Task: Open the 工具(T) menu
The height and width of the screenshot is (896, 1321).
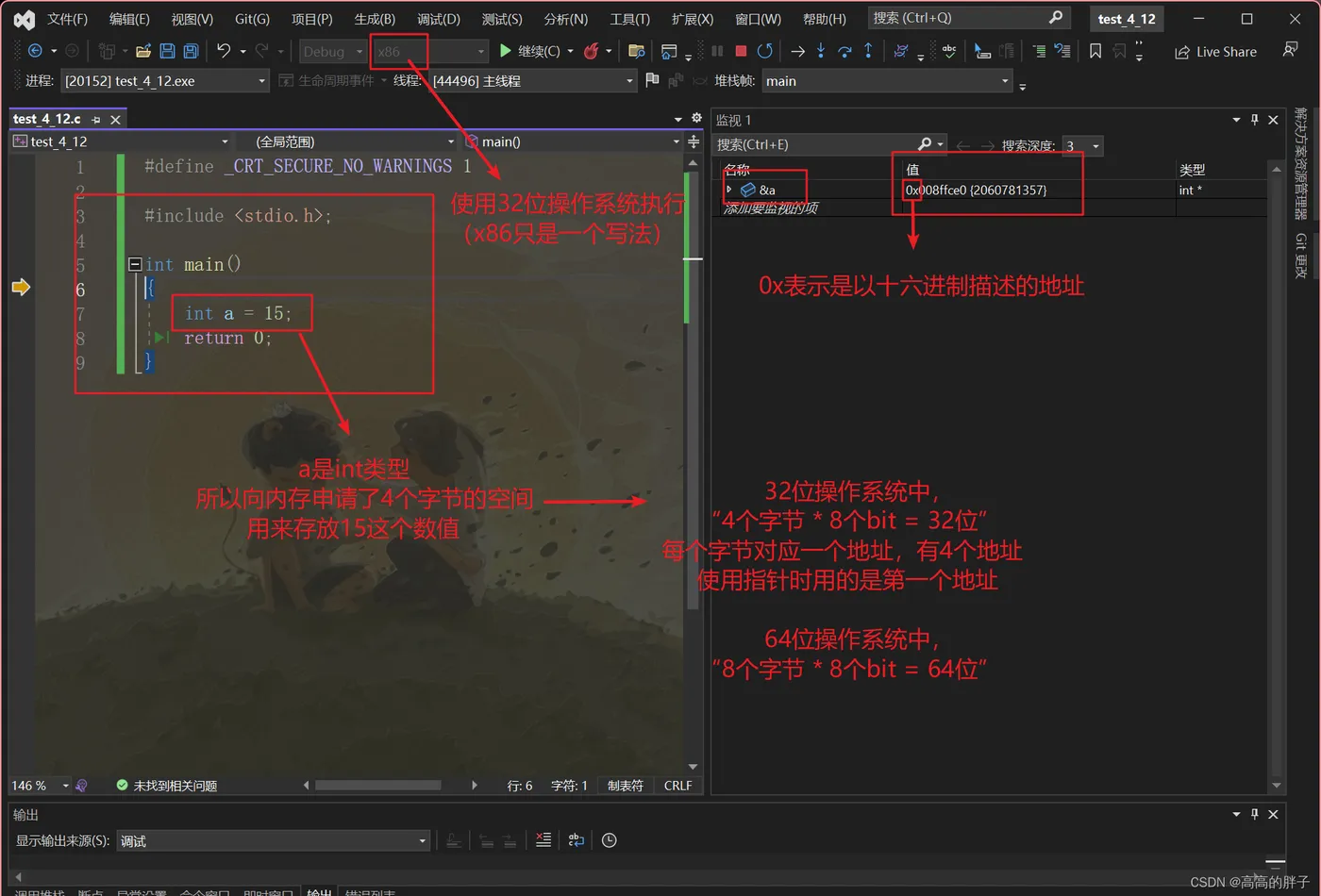Action: (629, 19)
